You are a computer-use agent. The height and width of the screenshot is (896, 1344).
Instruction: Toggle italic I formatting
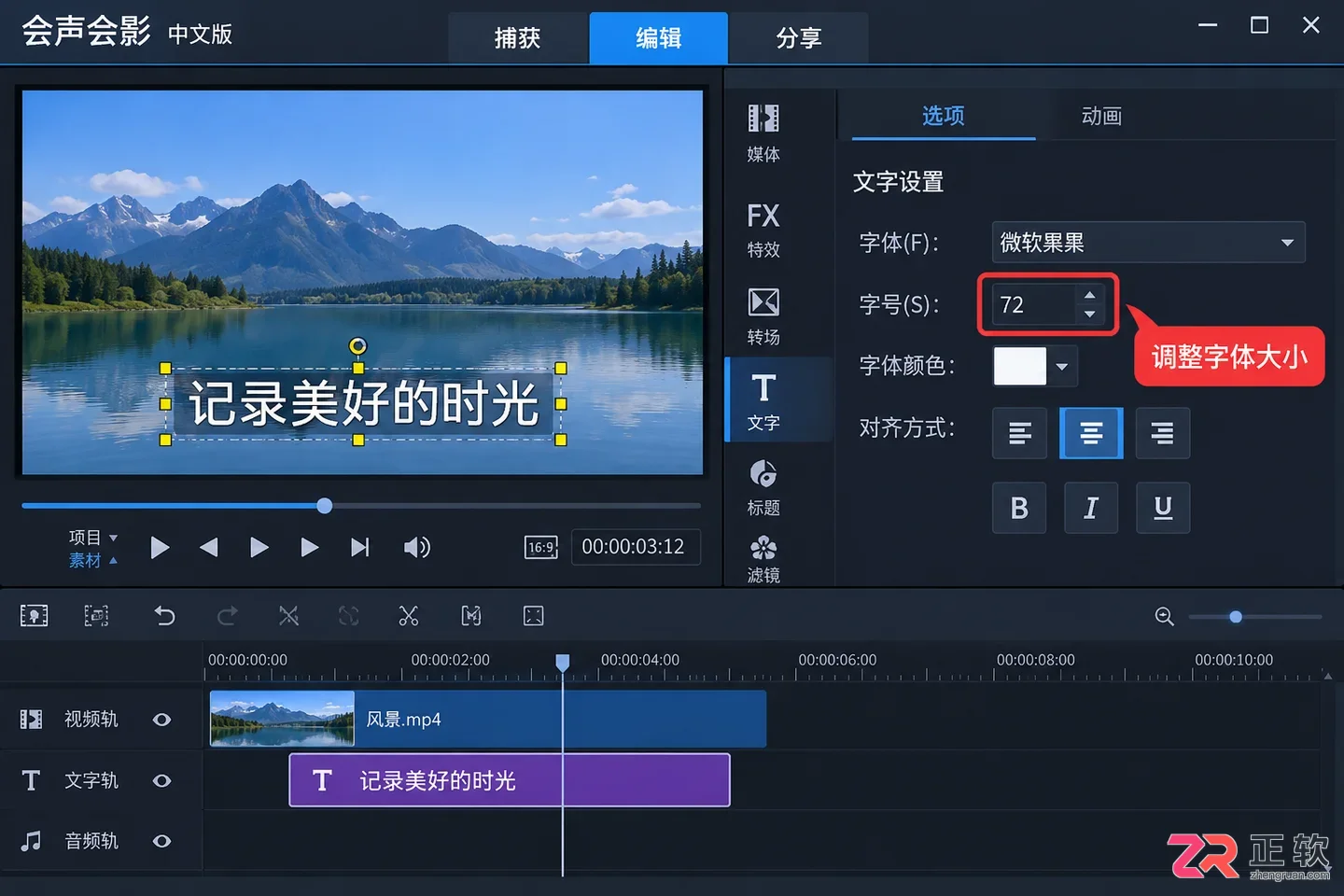pyautogui.click(x=1091, y=508)
